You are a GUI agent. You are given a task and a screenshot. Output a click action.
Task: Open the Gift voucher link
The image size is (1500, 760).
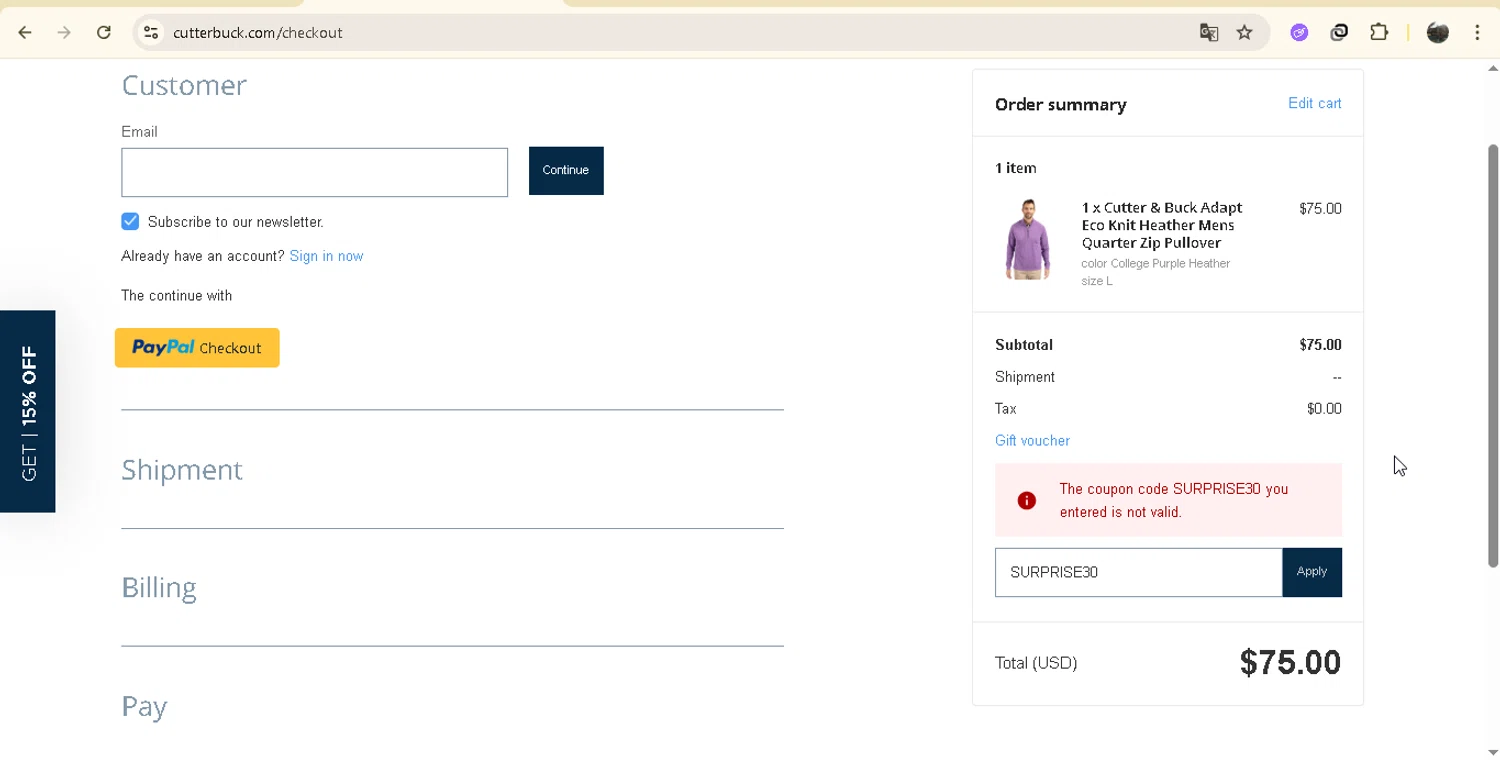[1032, 440]
